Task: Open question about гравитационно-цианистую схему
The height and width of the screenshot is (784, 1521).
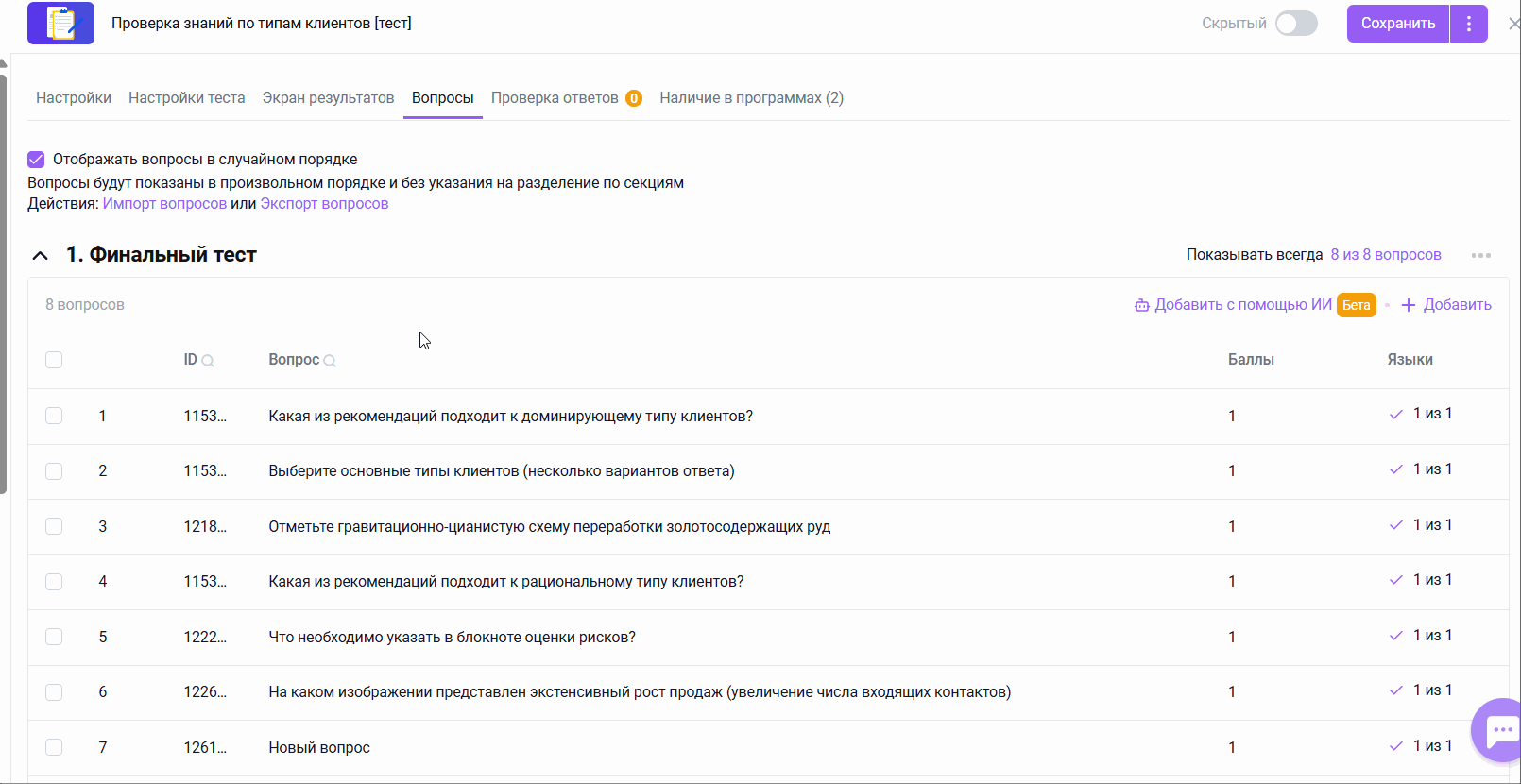Action: click(550, 527)
